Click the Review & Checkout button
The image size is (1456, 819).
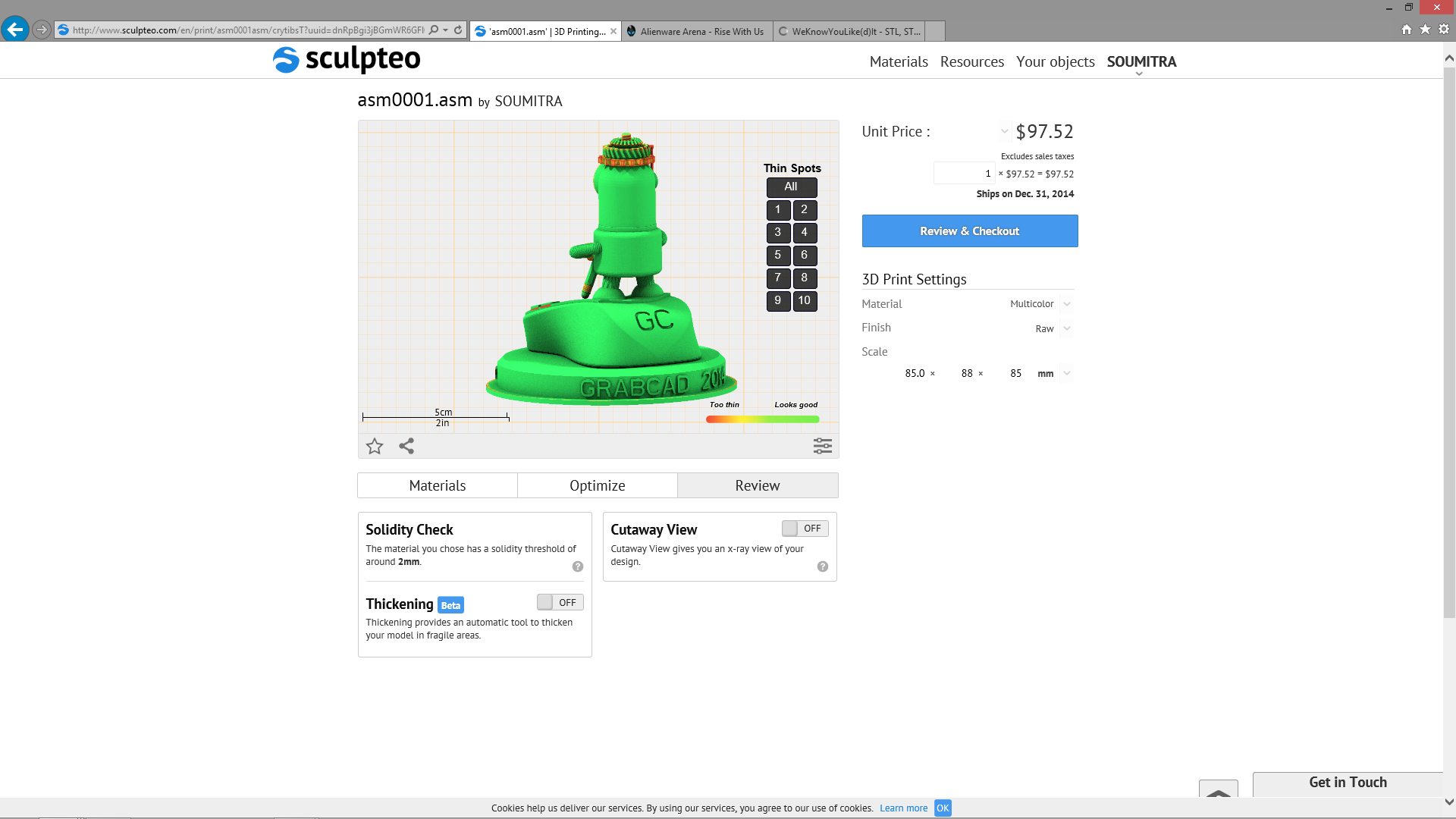pyautogui.click(x=970, y=231)
